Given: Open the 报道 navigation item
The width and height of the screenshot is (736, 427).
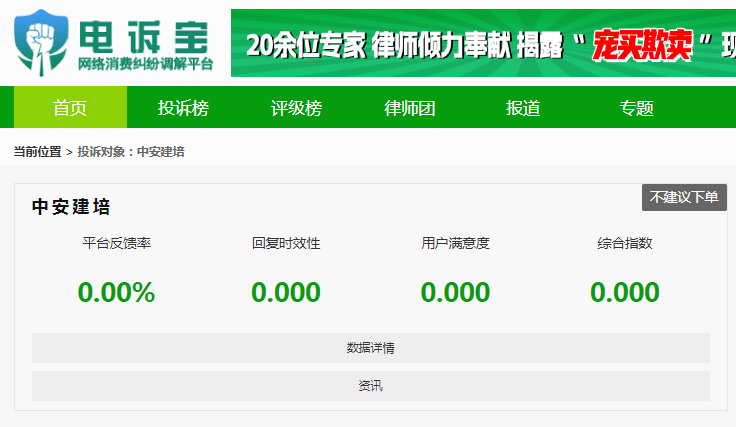Looking at the screenshot, I should pos(523,108).
